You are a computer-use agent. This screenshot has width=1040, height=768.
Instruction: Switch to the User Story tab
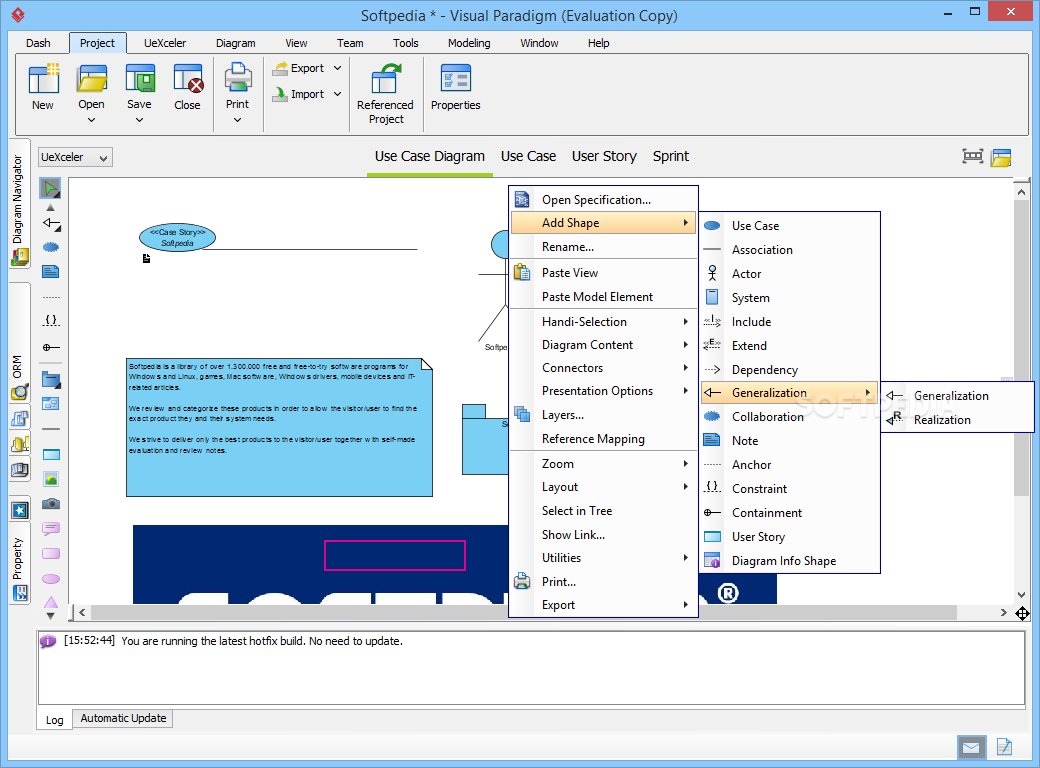point(604,157)
